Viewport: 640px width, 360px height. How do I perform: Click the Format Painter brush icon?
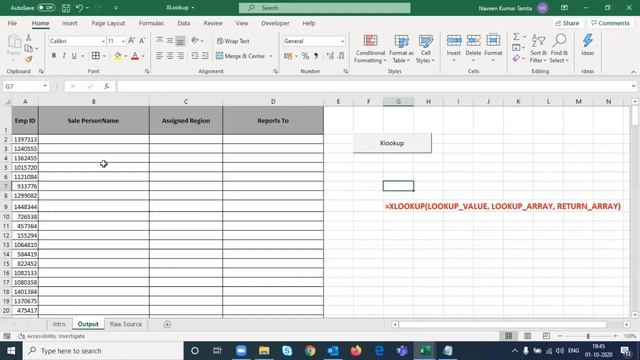[29, 60]
